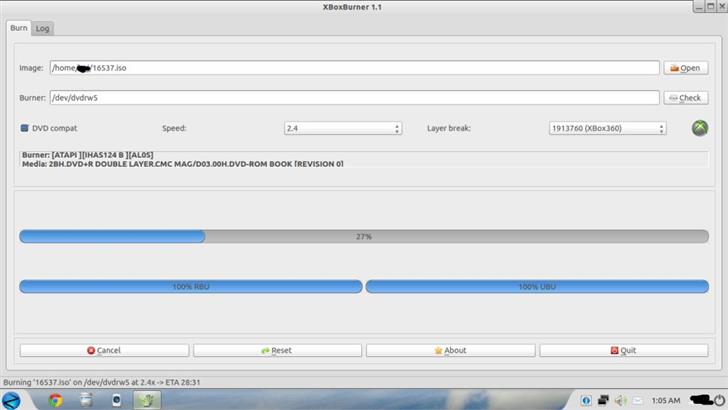Click the Layer break: label

449,128
